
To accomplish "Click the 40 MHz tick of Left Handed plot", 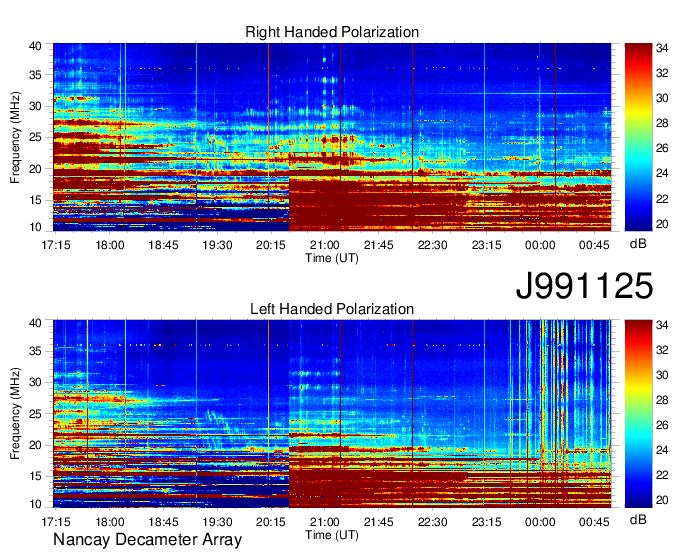I will (36, 323).
